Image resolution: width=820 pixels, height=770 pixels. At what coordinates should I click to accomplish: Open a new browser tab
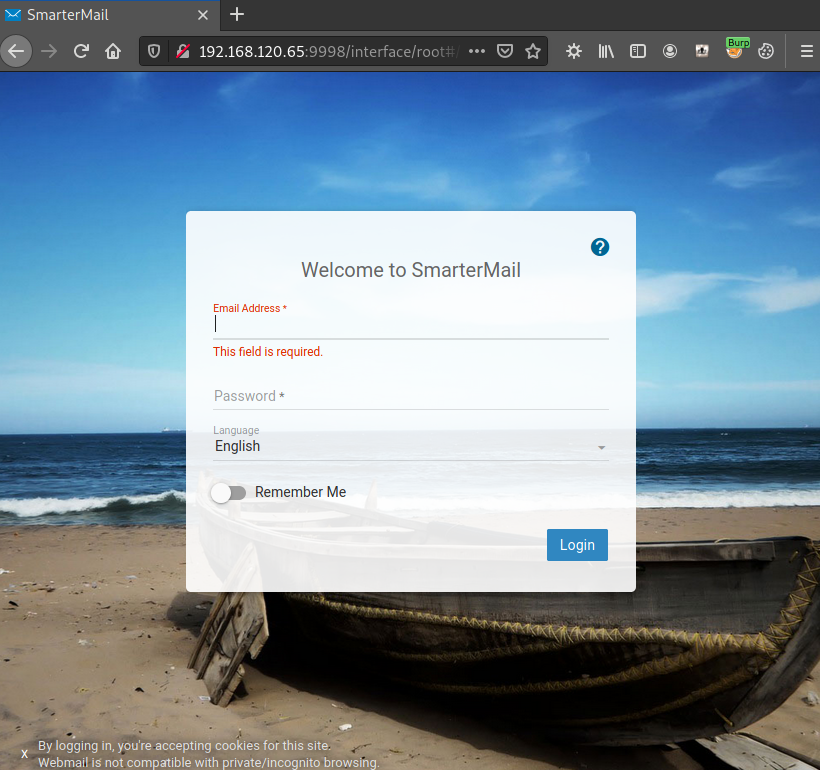click(x=237, y=15)
